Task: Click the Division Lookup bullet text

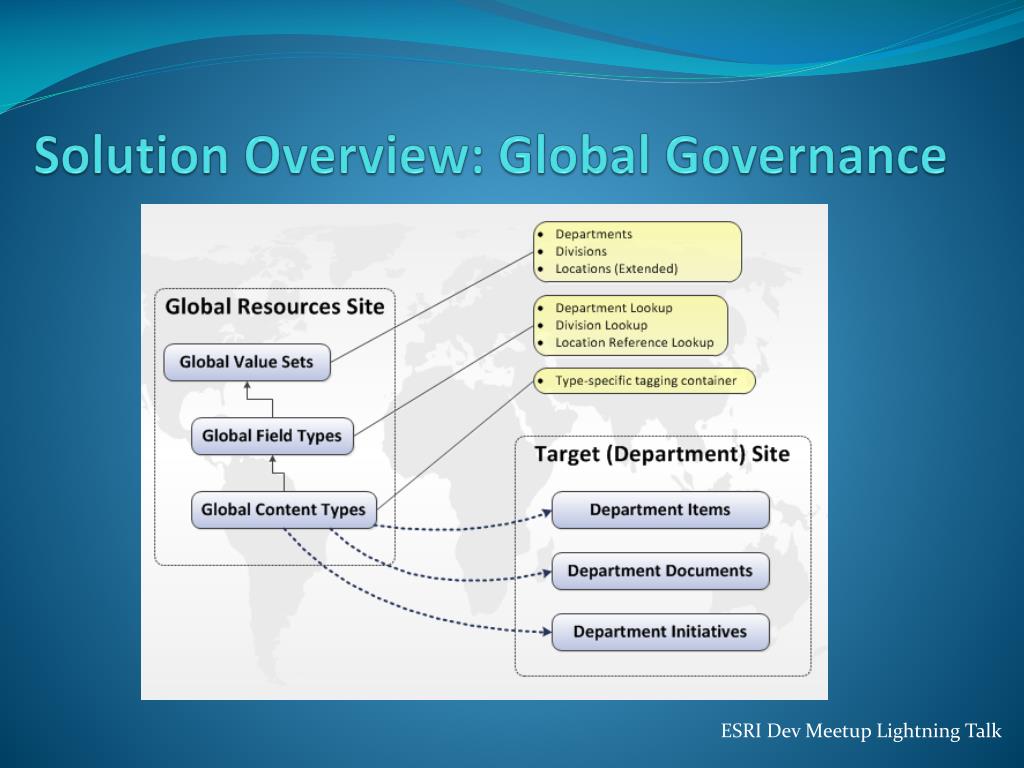Action: point(601,325)
